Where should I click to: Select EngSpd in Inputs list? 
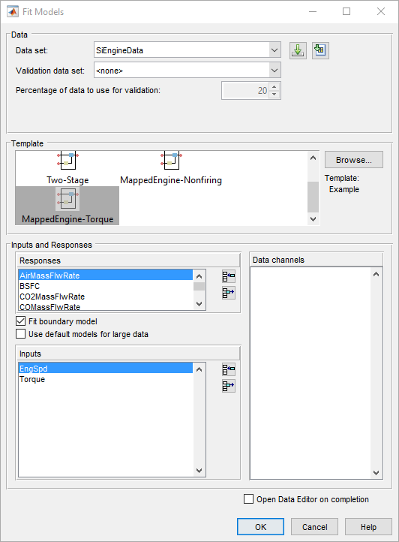click(105, 368)
